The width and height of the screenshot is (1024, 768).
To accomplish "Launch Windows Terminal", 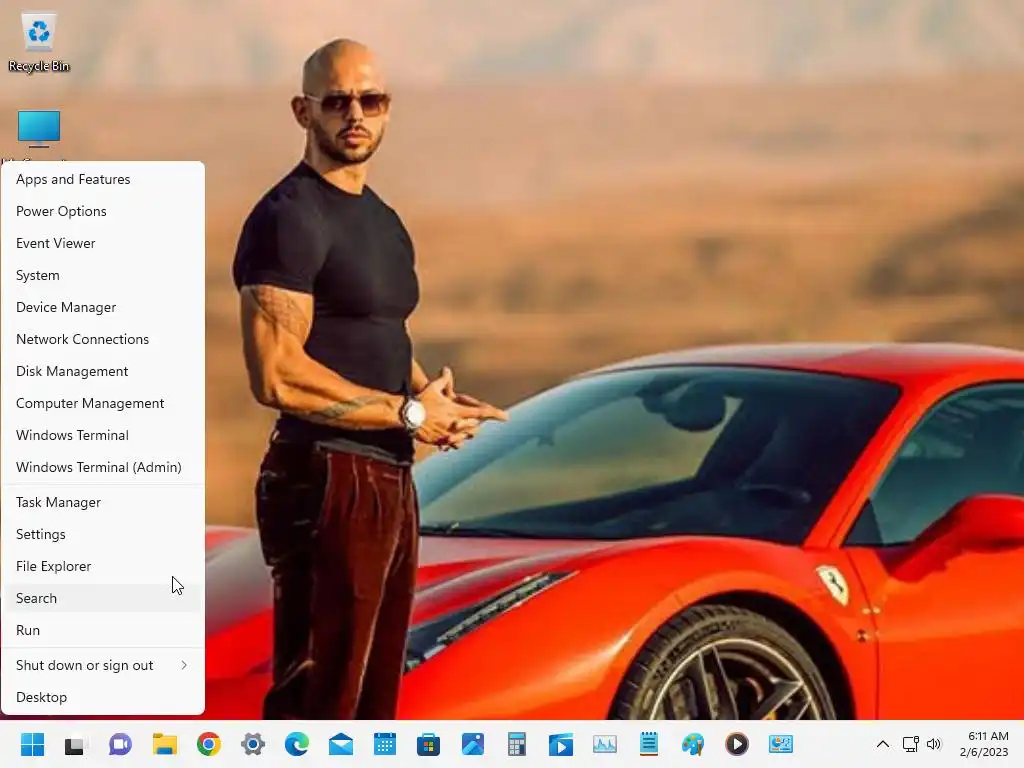I will pyautogui.click(x=103, y=435).
